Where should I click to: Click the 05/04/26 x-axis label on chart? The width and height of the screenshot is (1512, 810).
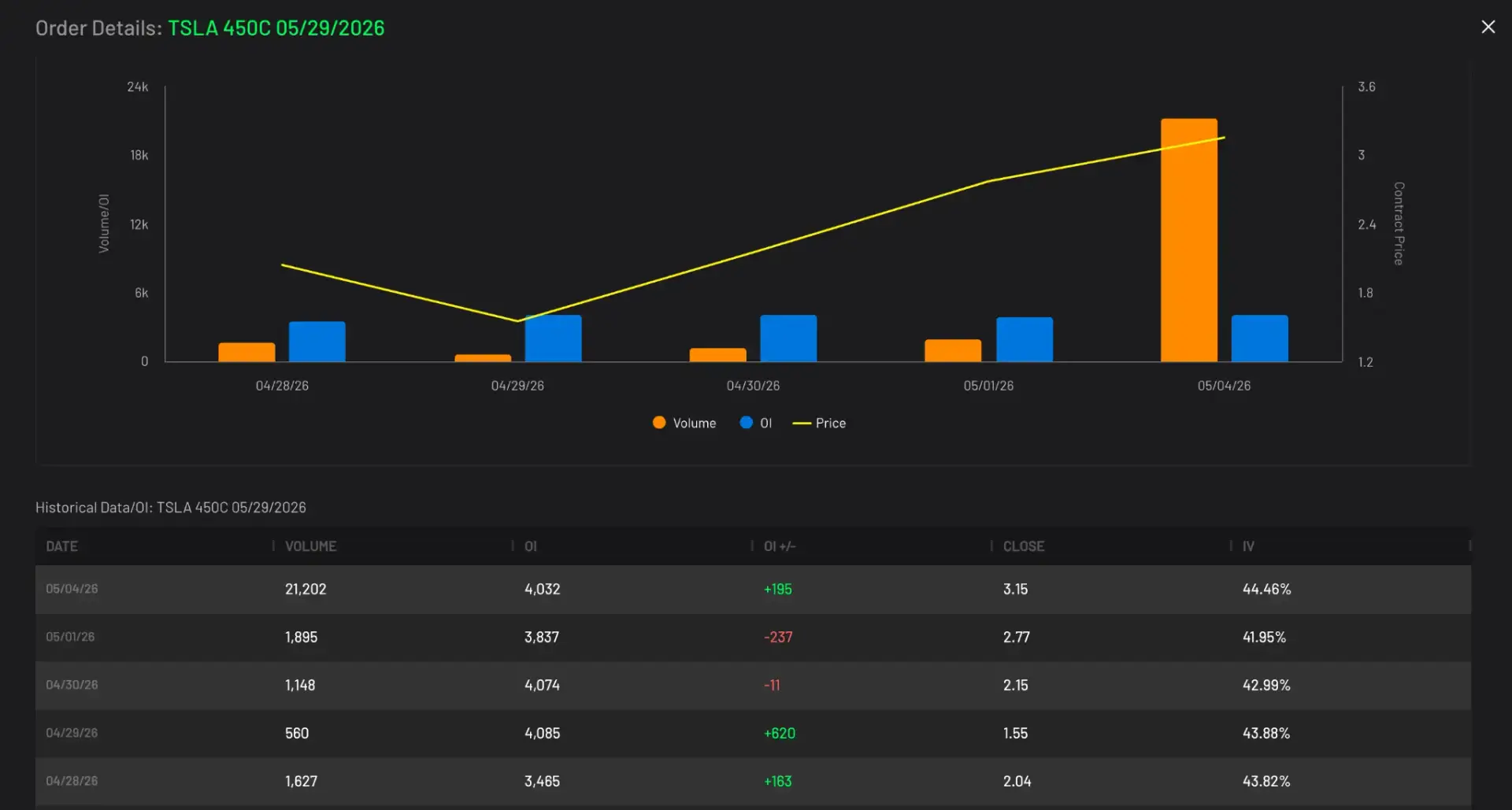(1224, 386)
